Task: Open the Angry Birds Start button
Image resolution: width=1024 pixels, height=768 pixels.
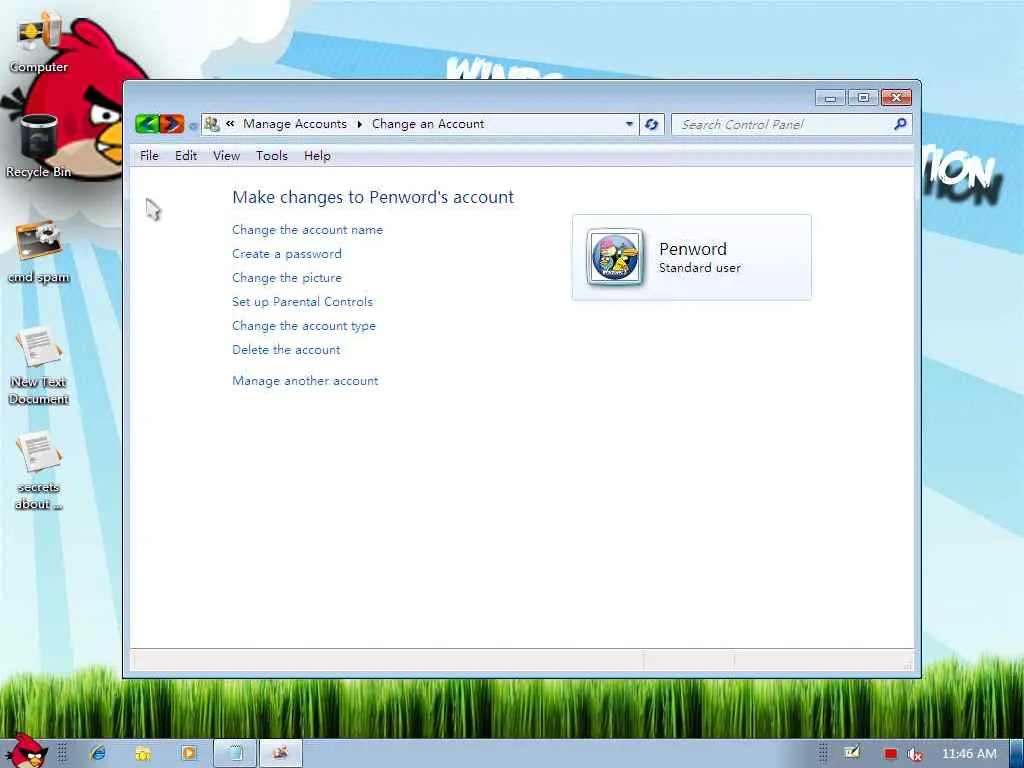Action: [26, 751]
